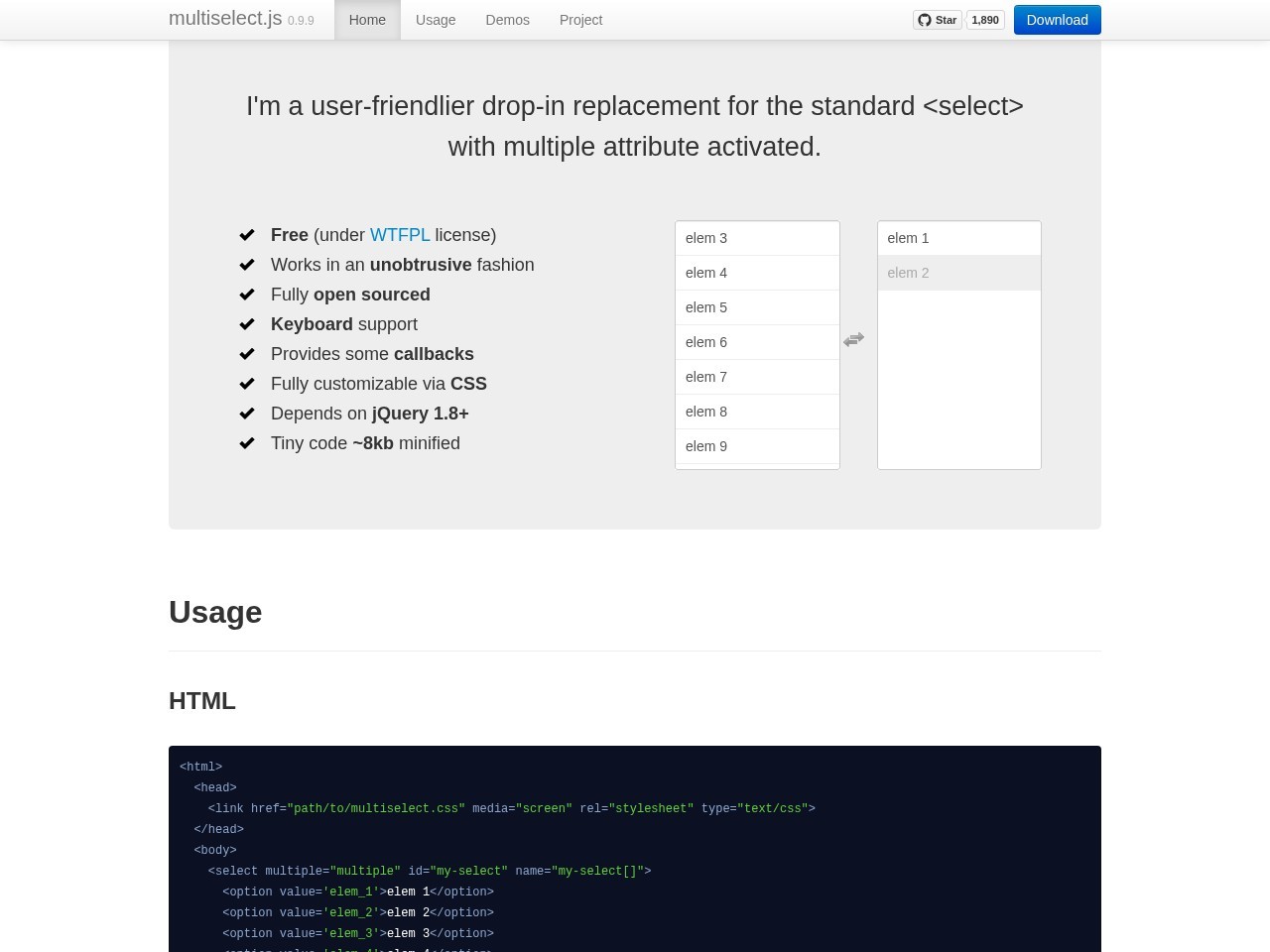Click the select multiple code line
This screenshot has height=952, width=1270.
point(430,871)
